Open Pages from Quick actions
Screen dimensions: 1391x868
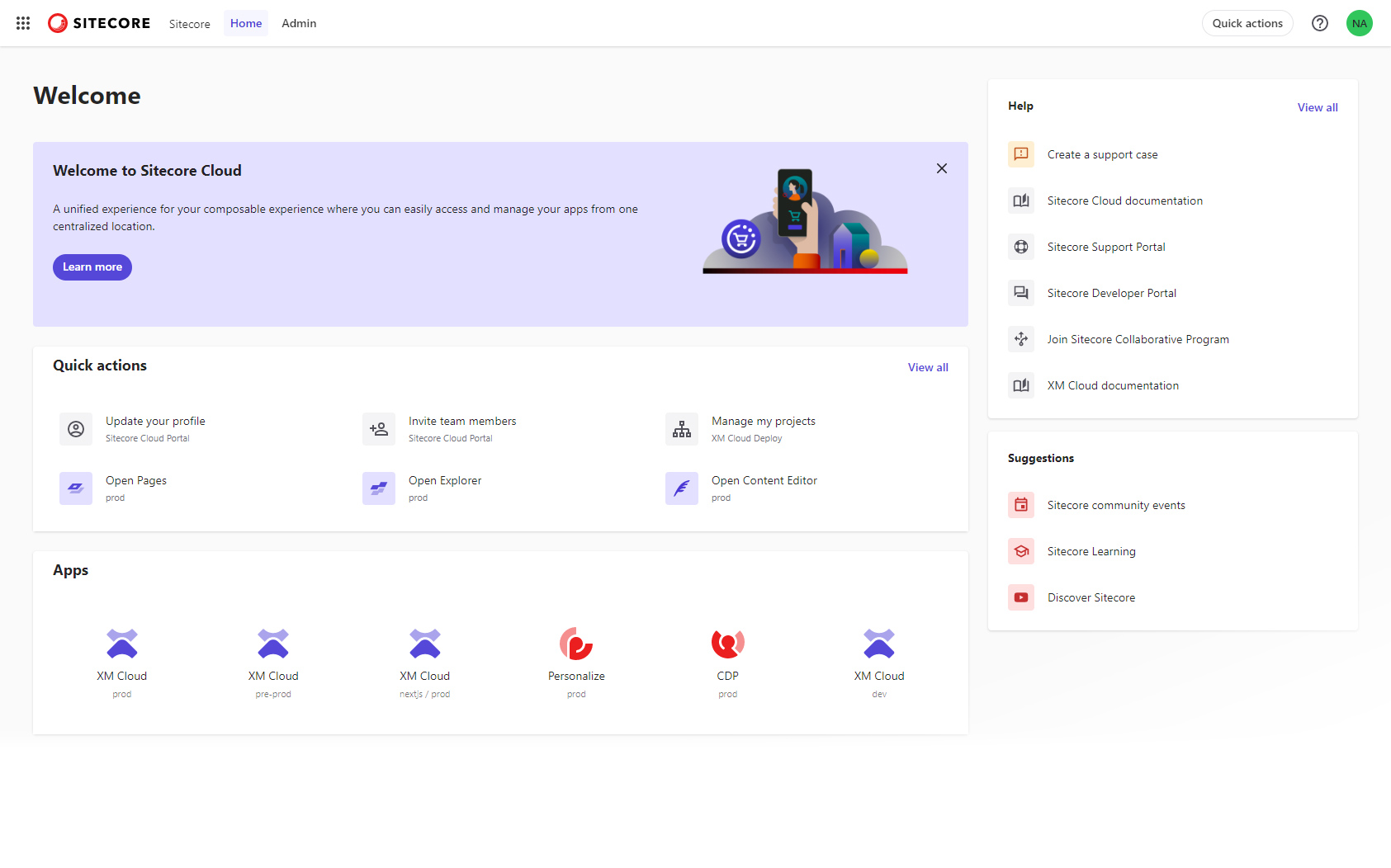coord(135,488)
